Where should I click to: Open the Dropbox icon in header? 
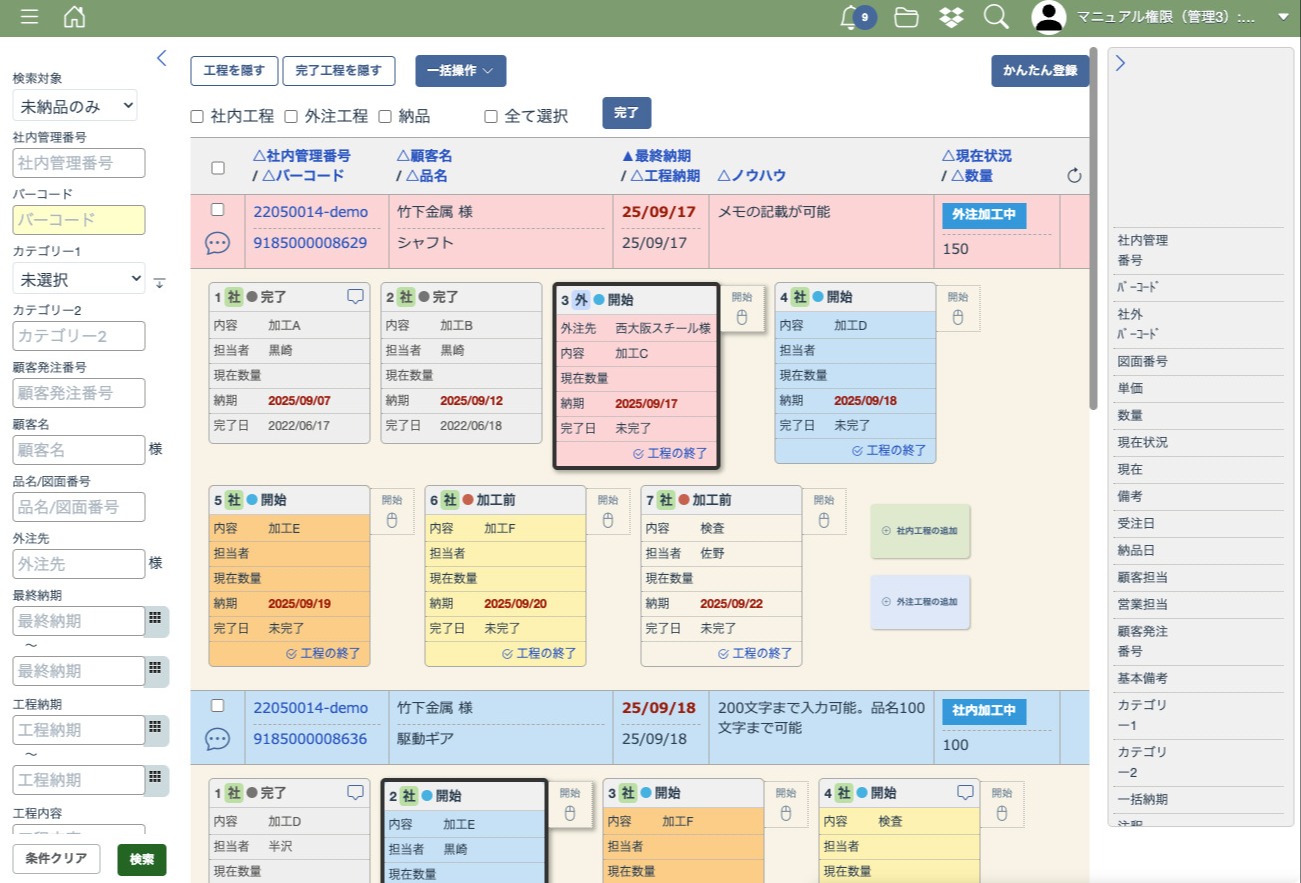coord(951,17)
